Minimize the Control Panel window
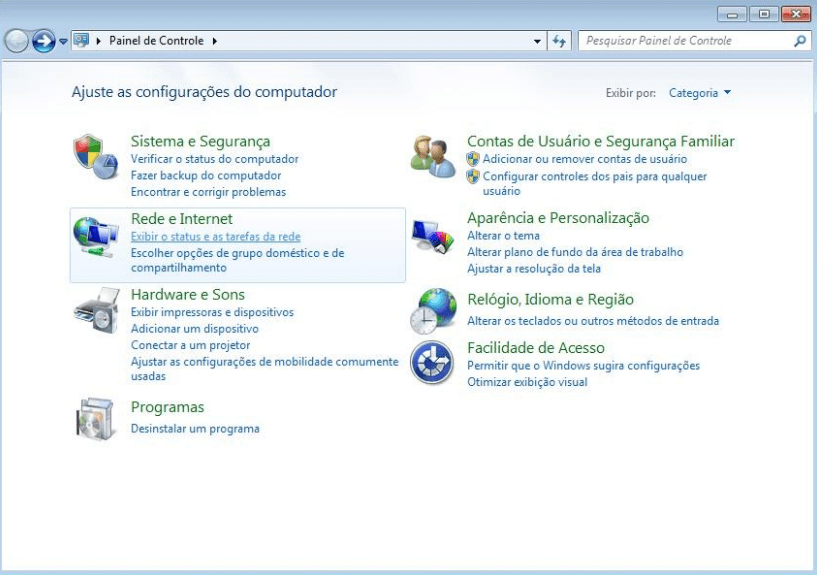The image size is (817, 575). coord(732,14)
